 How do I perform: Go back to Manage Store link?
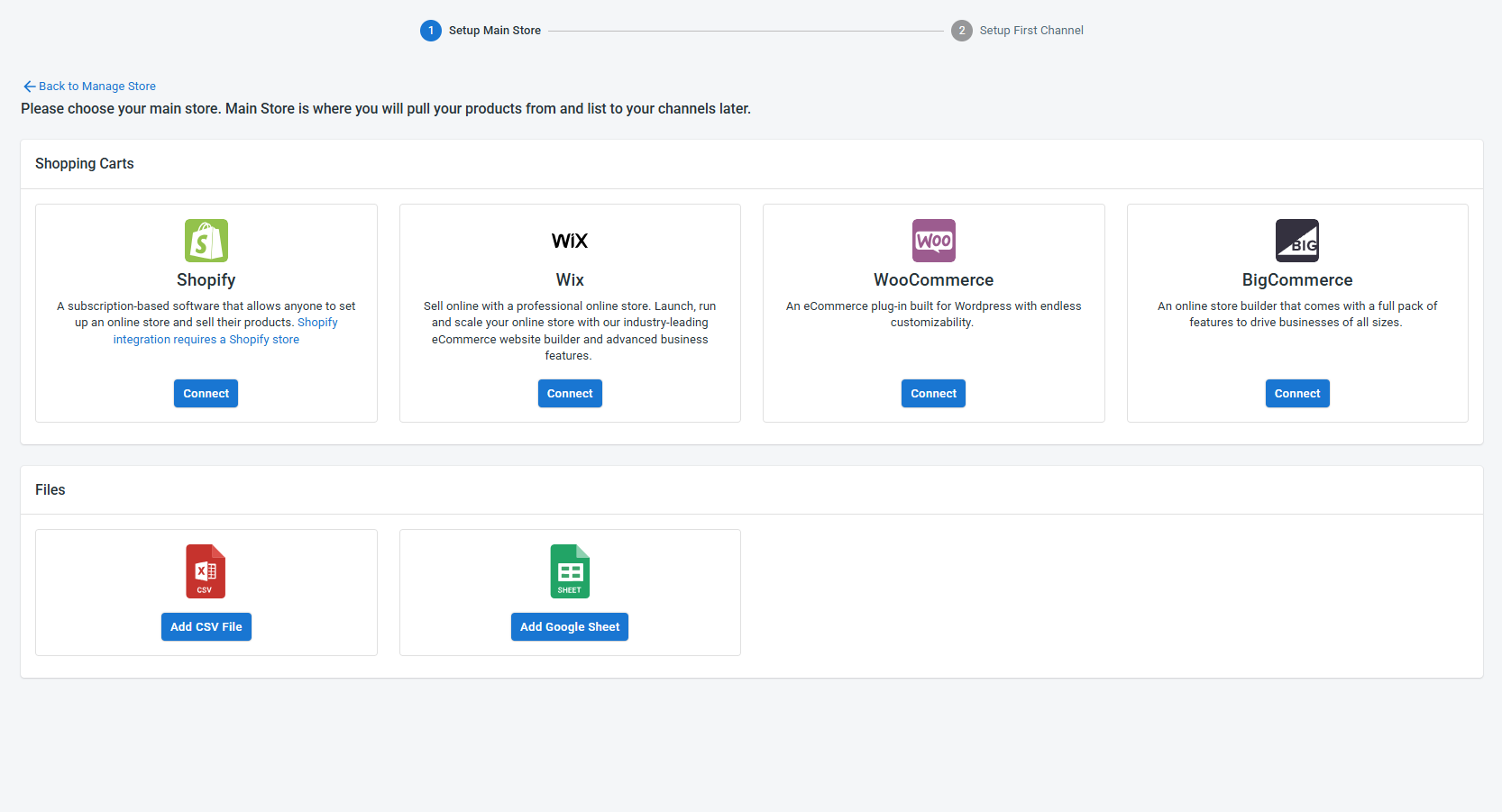click(x=97, y=87)
